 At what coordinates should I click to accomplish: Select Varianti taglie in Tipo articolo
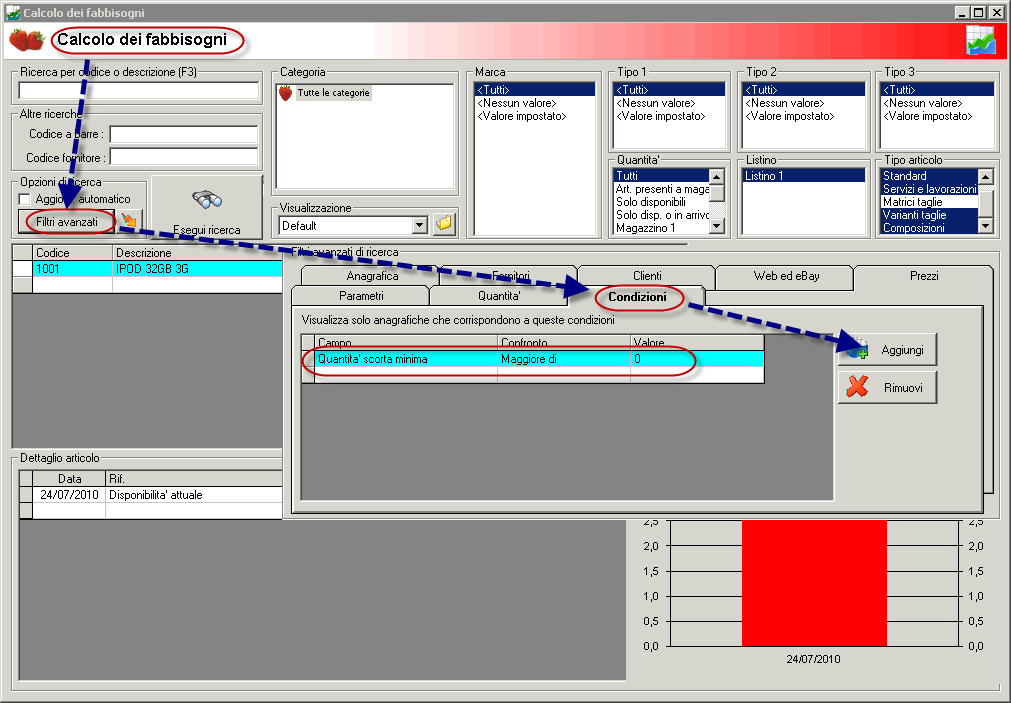(928, 215)
